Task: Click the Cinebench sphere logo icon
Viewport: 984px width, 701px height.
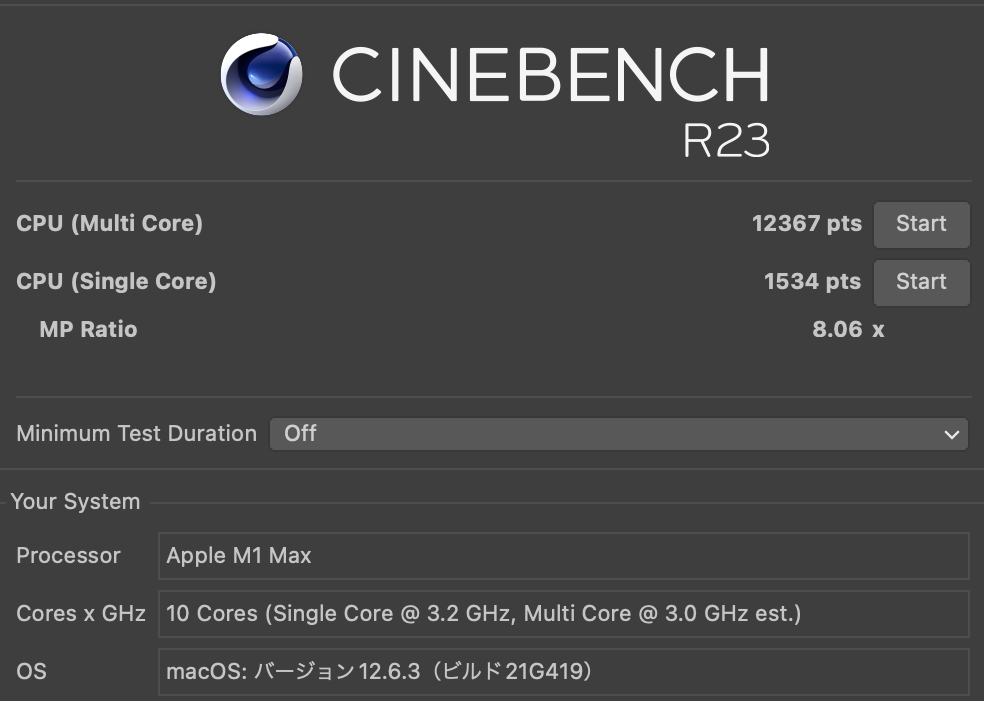Action: click(261, 74)
